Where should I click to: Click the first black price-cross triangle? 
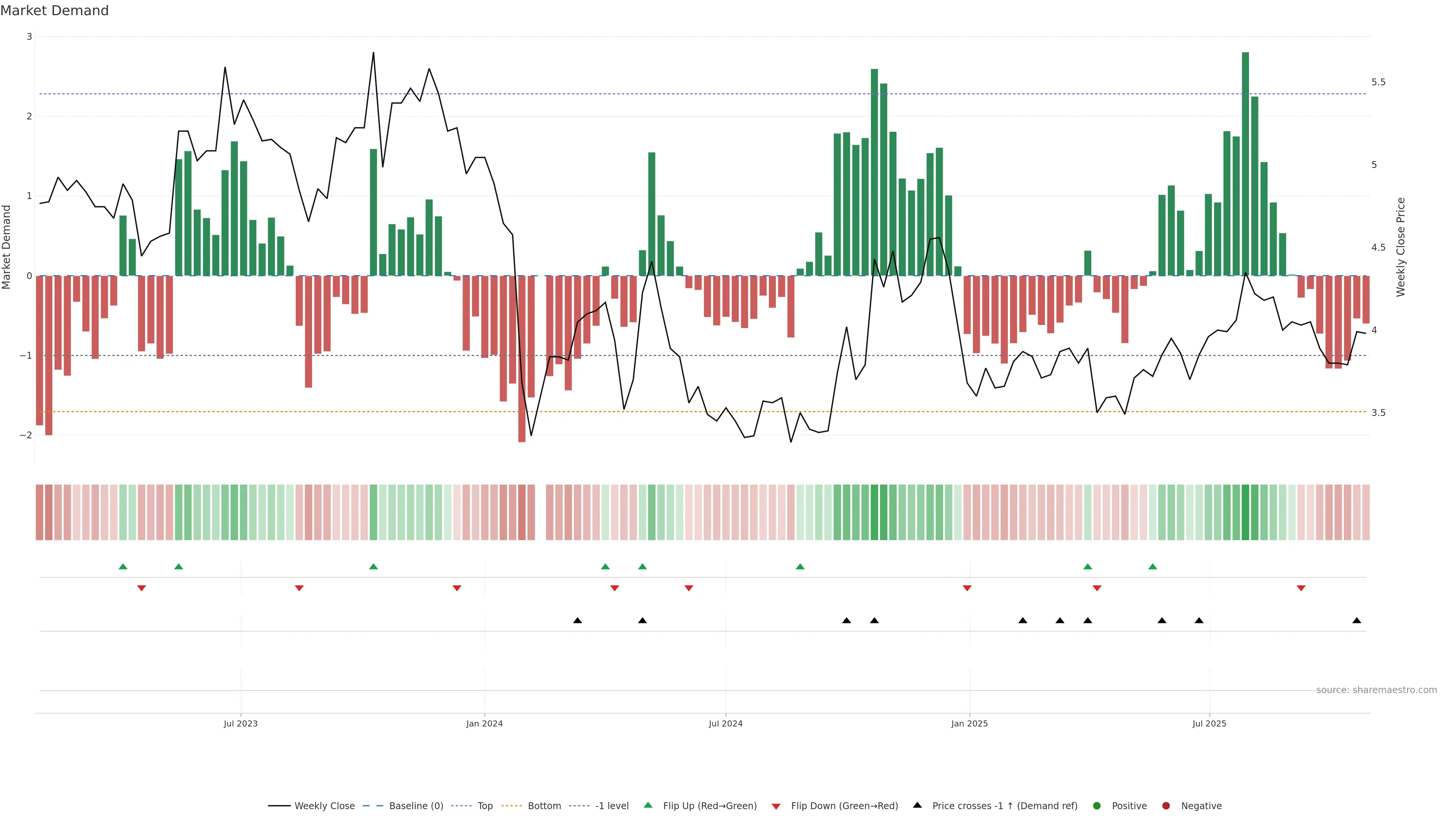577,621
